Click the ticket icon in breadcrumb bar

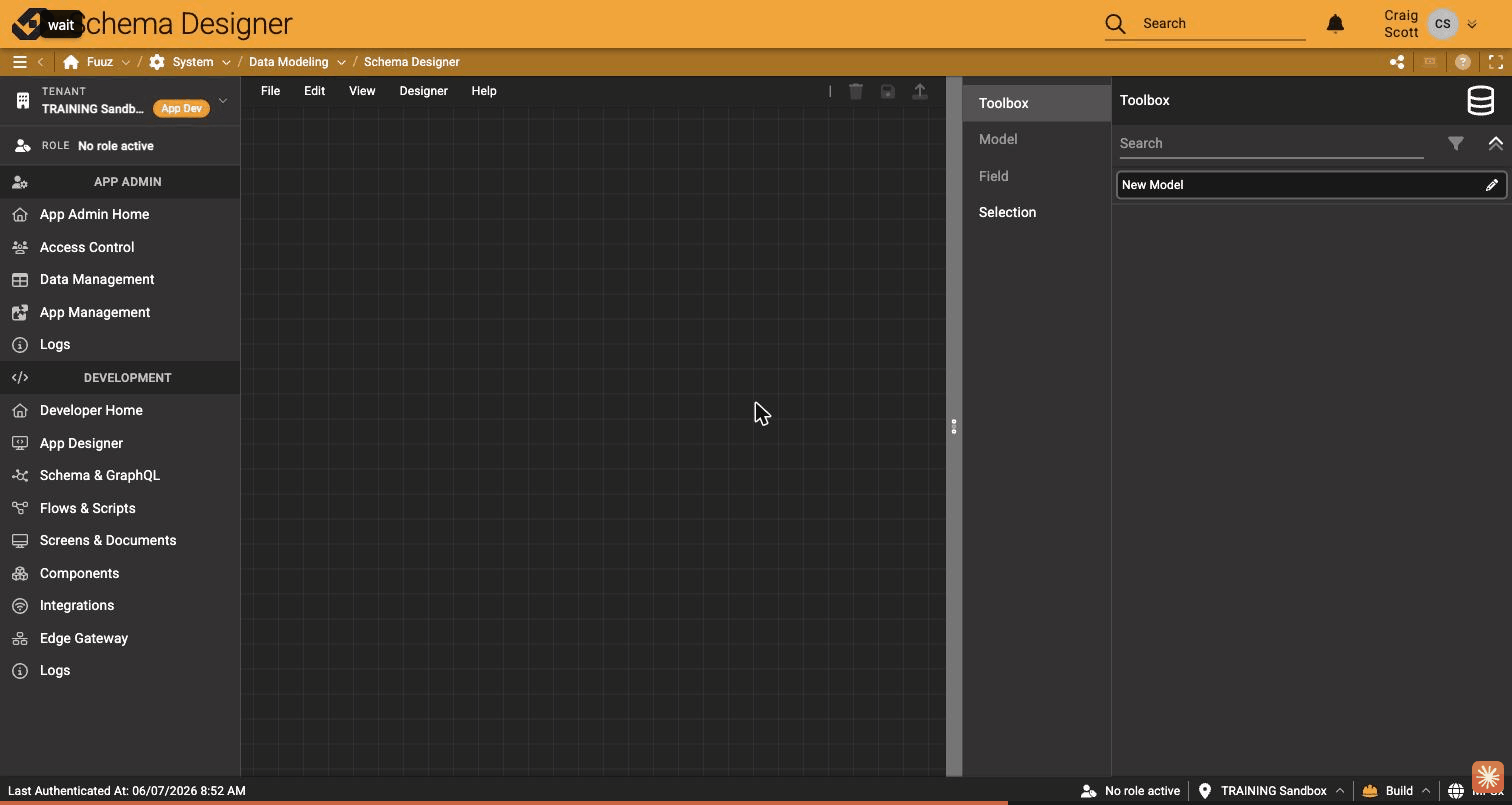click(1430, 62)
